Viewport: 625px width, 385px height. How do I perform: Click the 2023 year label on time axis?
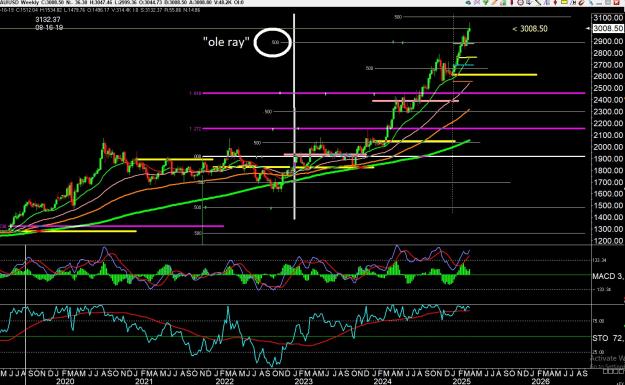point(303,381)
